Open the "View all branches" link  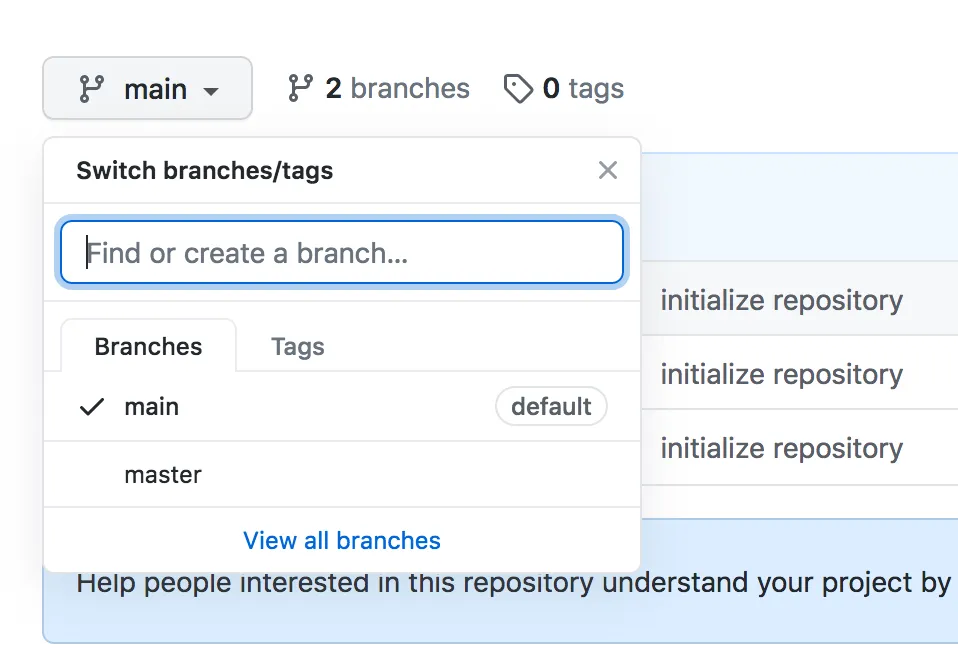(341, 540)
